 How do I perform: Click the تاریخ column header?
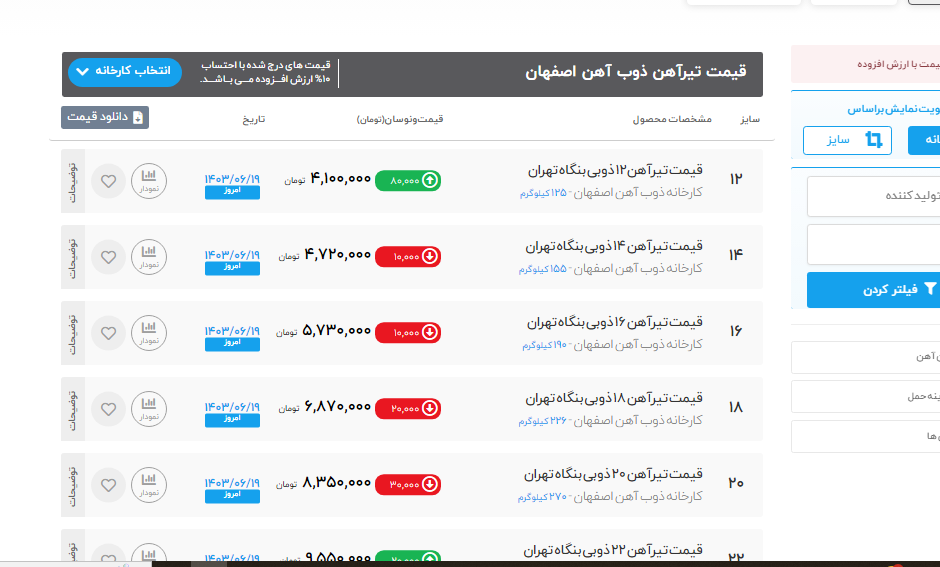[x=253, y=119]
